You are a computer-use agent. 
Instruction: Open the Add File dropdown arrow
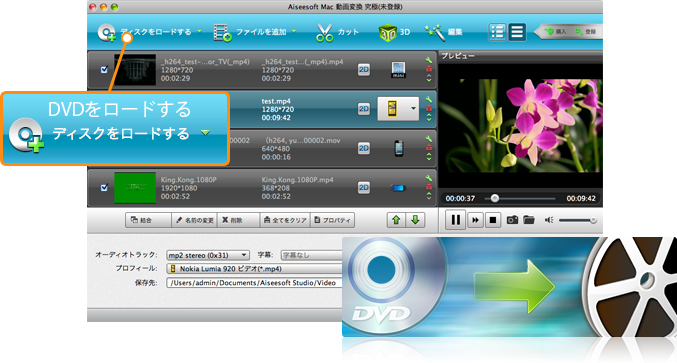click(x=294, y=31)
